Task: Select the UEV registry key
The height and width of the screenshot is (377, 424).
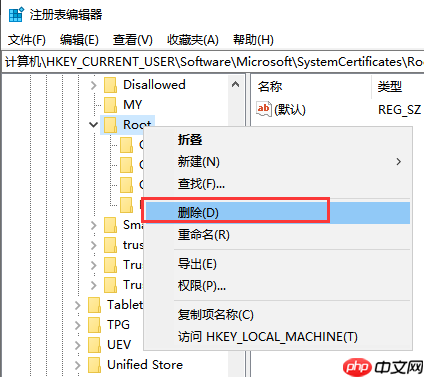Action: tap(119, 345)
